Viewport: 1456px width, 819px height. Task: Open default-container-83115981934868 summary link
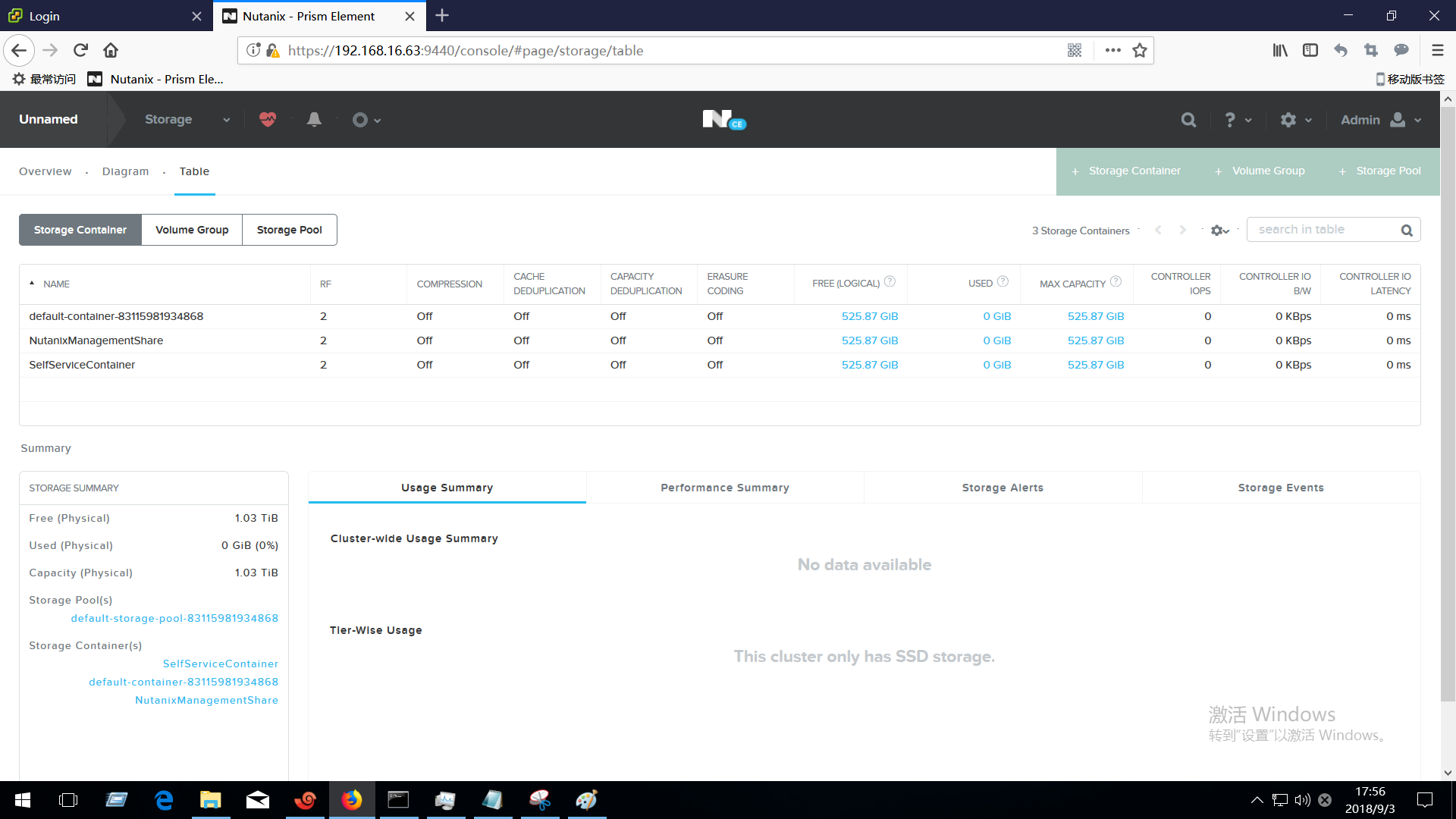184,682
